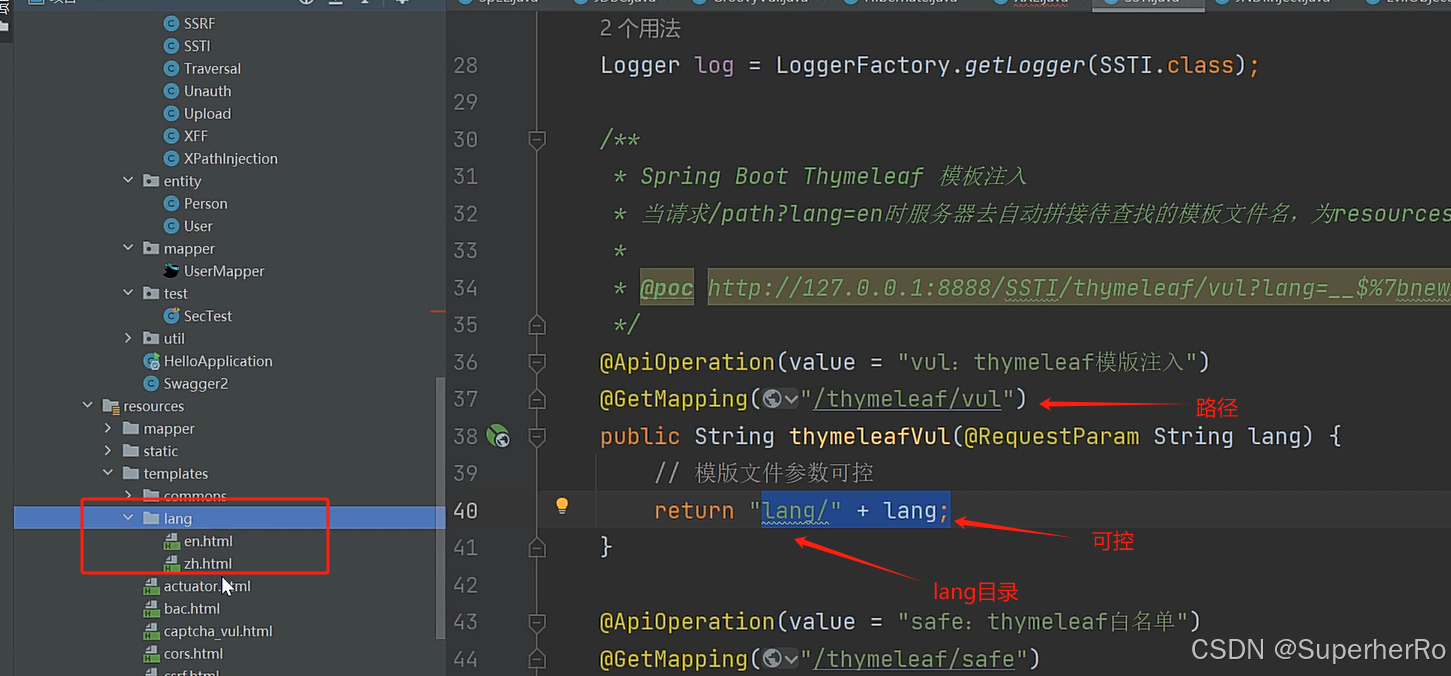
Task: Click the Traversal class icon
Action: (x=172, y=68)
